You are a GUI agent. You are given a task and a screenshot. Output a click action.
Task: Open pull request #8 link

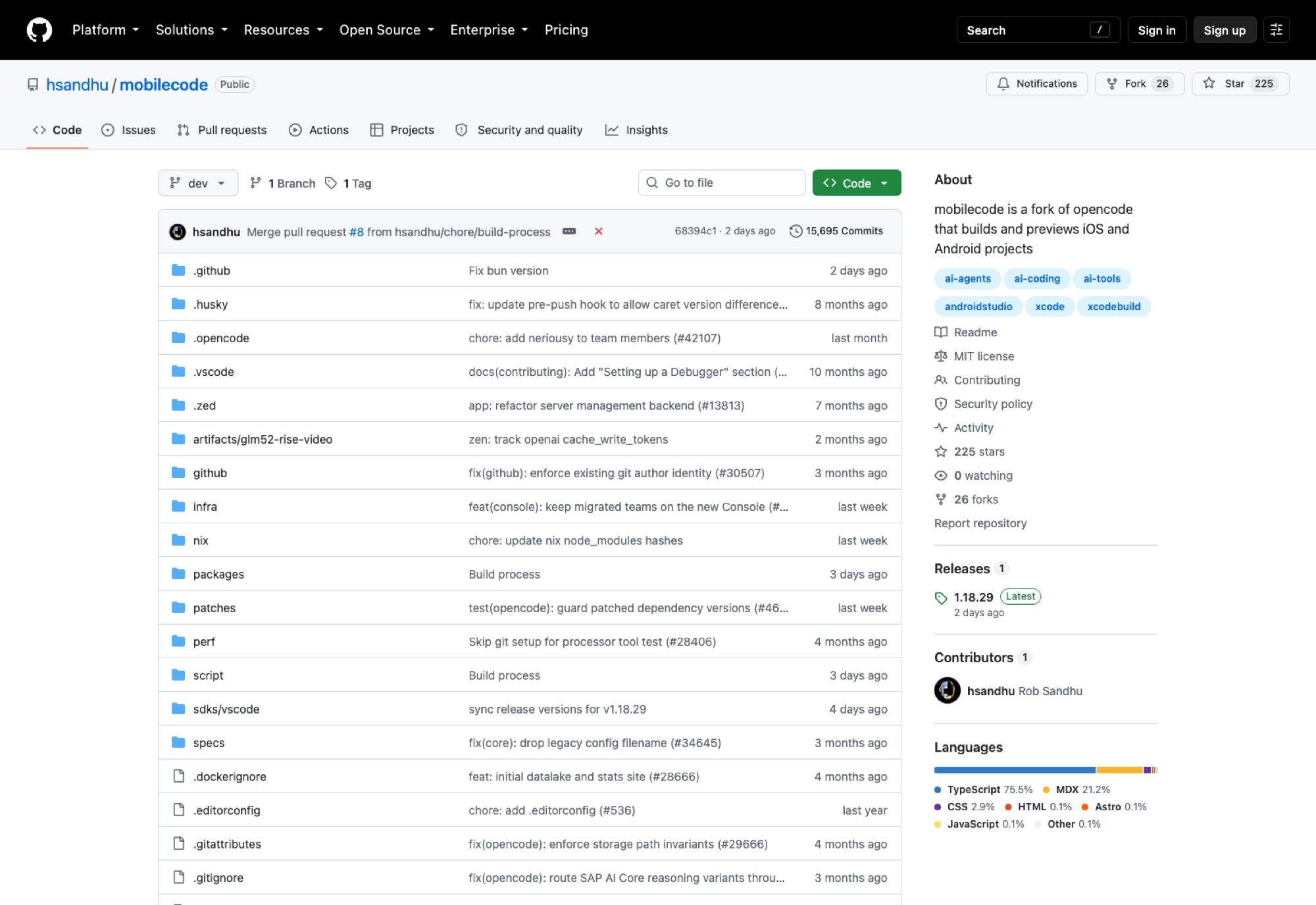click(x=357, y=232)
